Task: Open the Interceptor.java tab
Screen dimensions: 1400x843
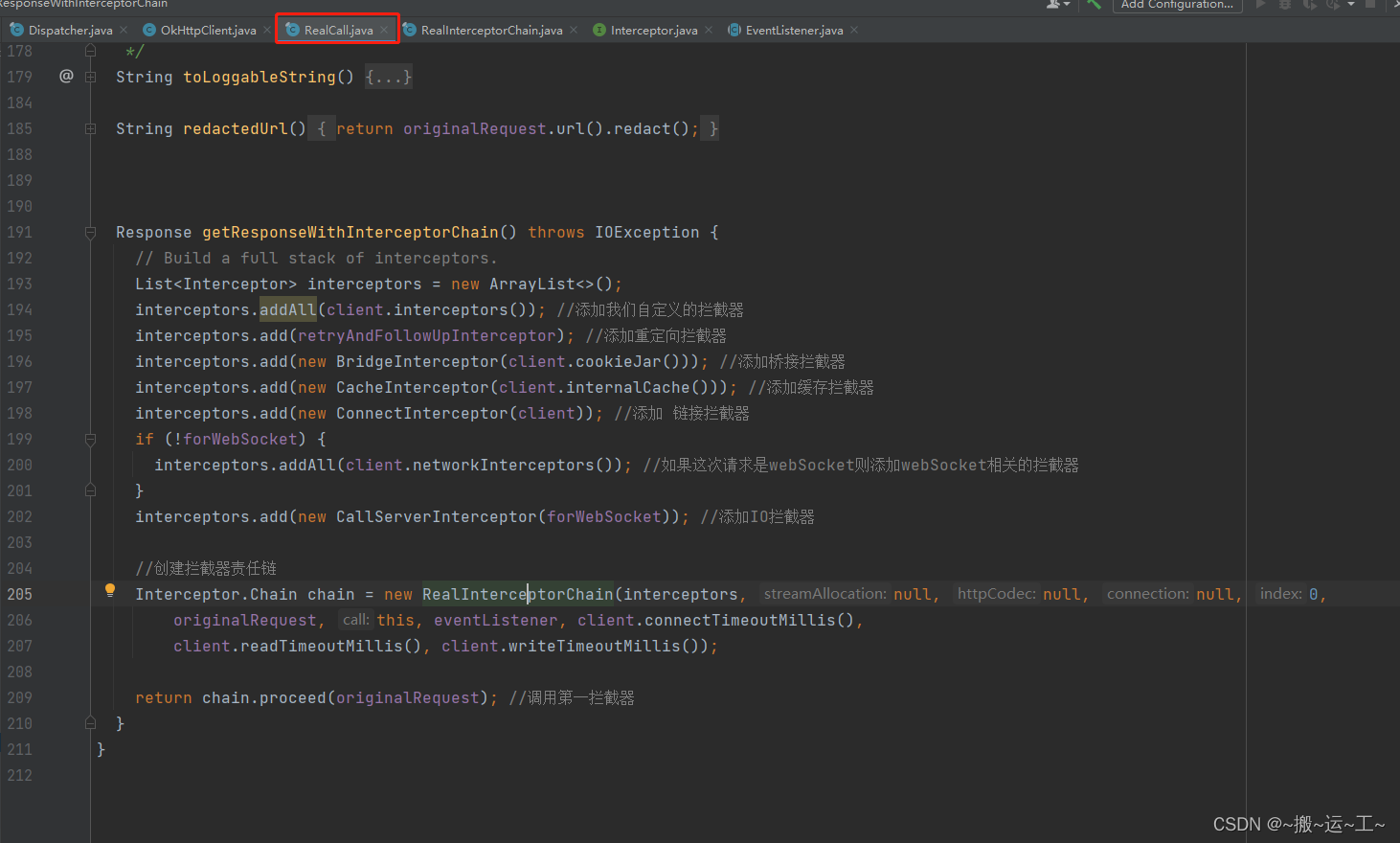Action: pyautogui.click(x=654, y=31)
